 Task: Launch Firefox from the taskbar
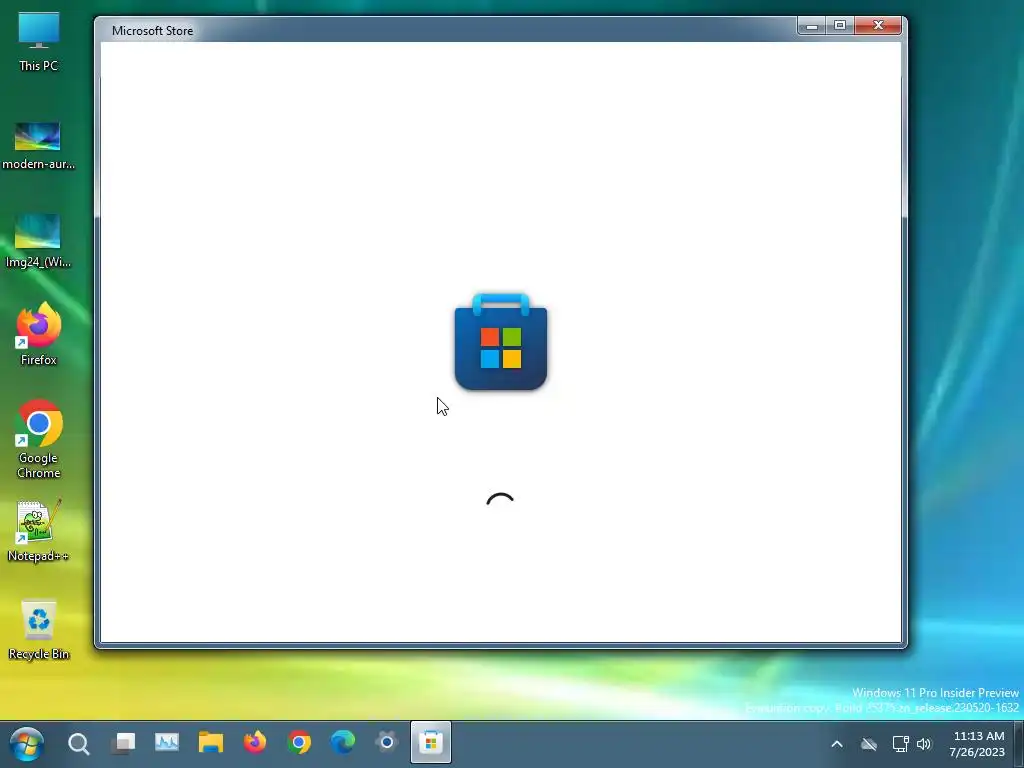[255, 743]
